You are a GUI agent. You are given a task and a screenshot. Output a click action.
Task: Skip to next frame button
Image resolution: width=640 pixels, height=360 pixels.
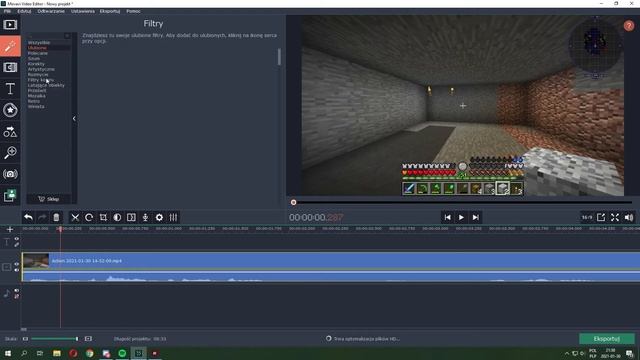(476, 218)
